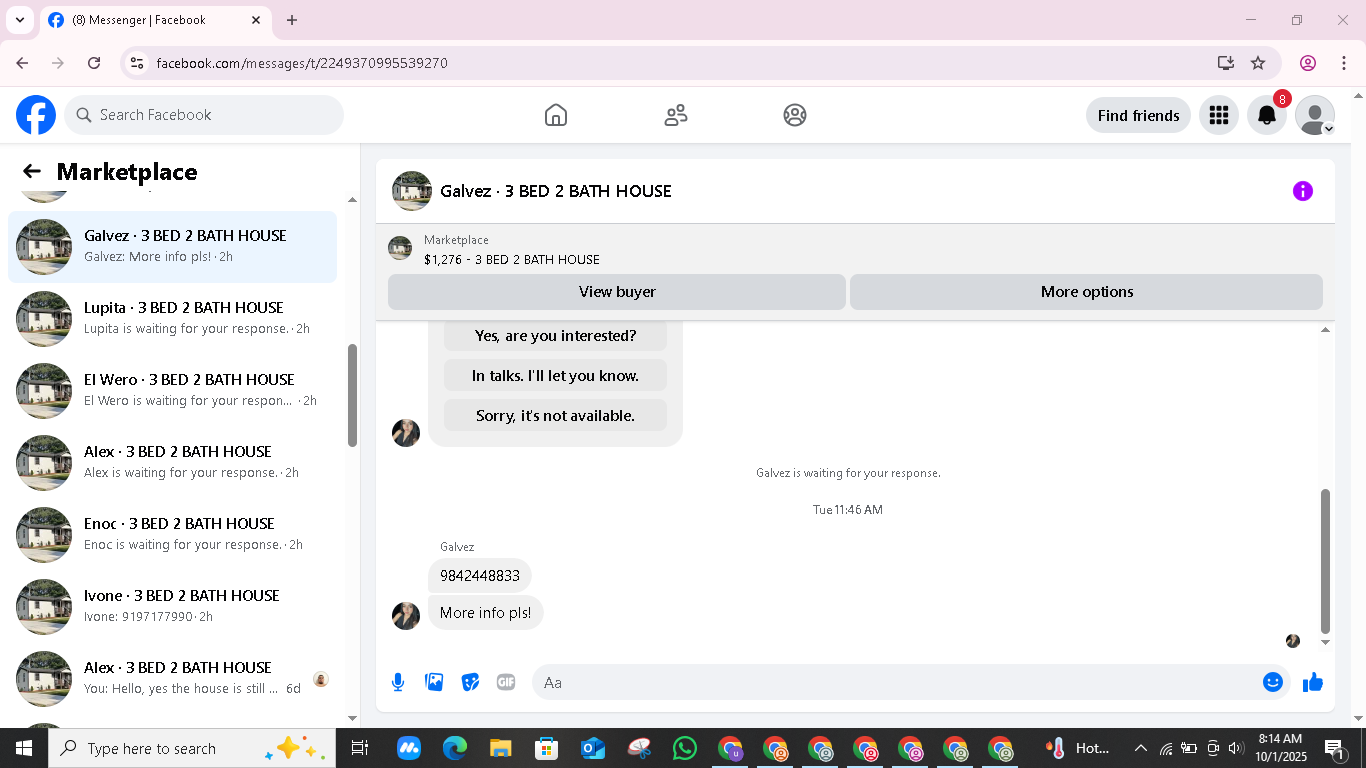1366x768 pixels.
Task: Open the Ivone conversation
Action: [172, 606]
